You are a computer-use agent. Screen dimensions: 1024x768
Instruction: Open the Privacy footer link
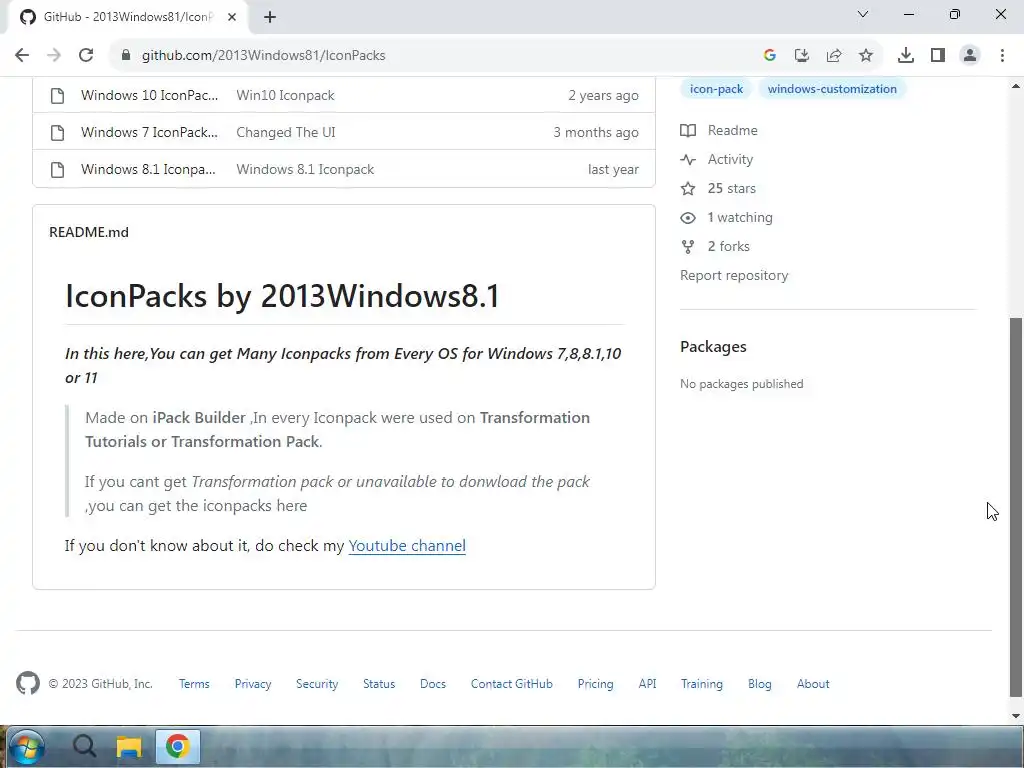pos(253,684)
